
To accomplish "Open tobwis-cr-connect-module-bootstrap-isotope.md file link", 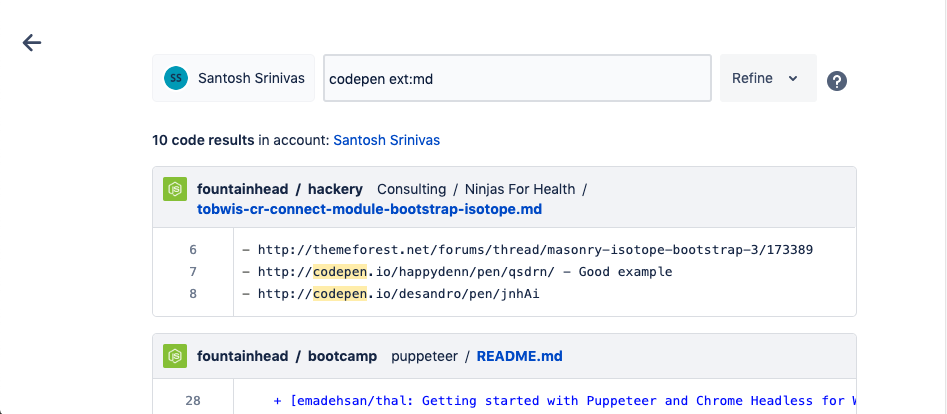I will pos(370,209).
